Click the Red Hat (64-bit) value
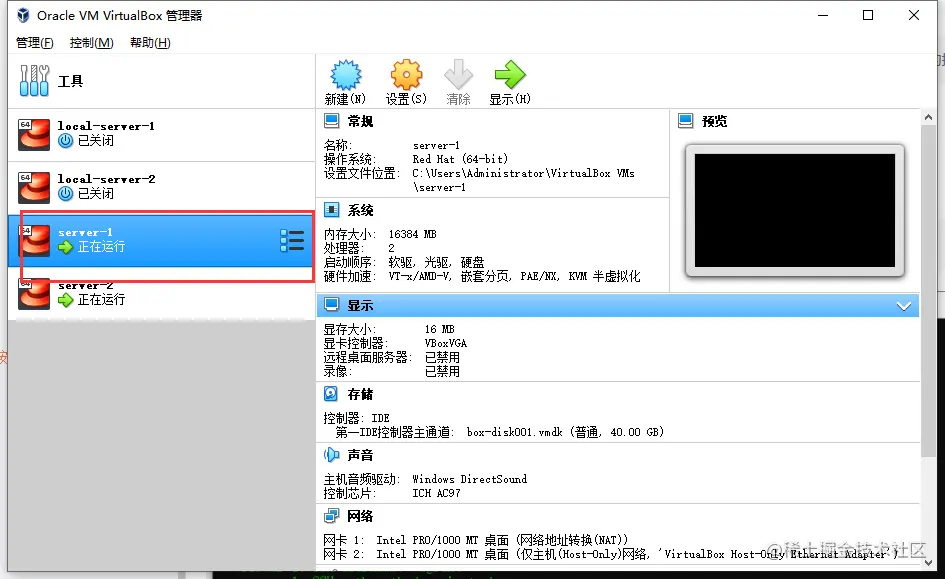The image size is (945, 579). pos(460,159)
